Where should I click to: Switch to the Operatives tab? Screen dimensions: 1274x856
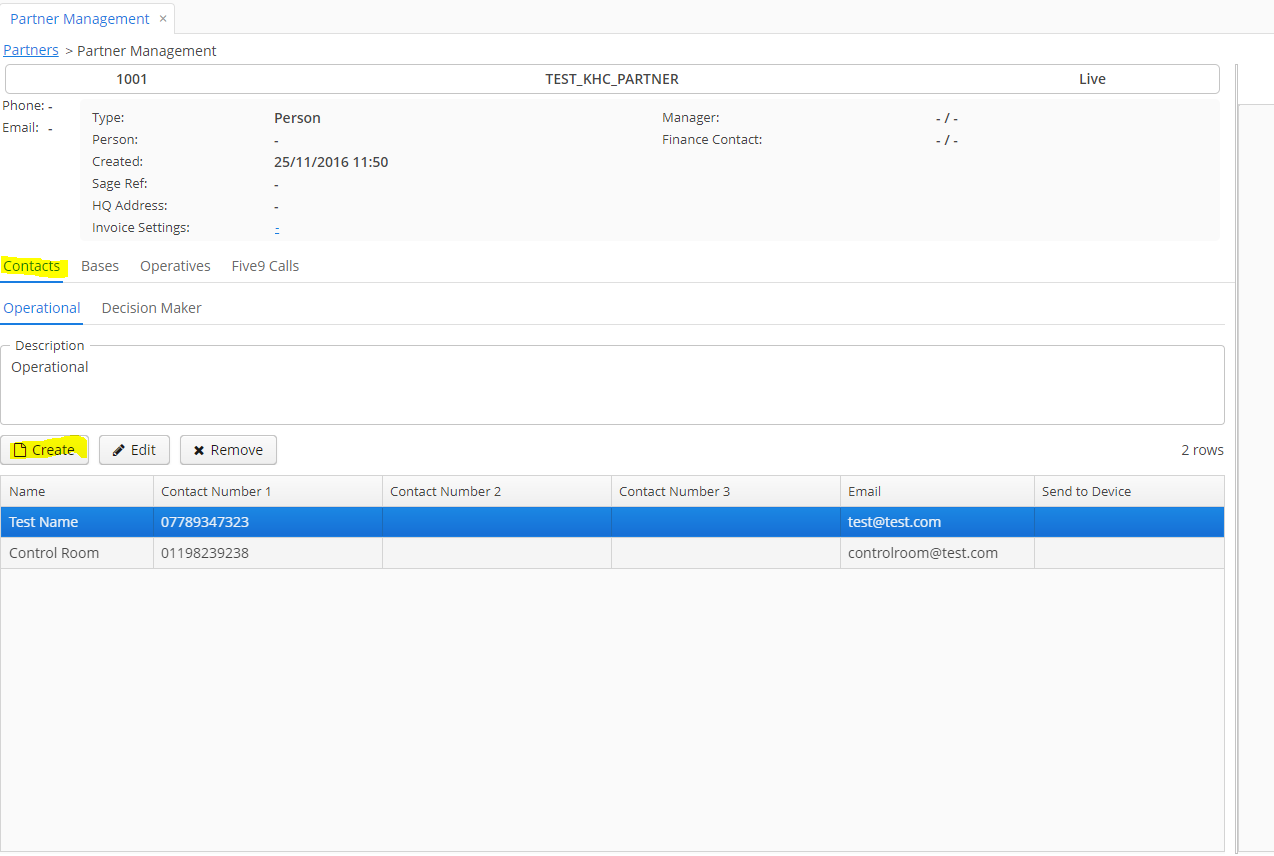click(175, 266)
